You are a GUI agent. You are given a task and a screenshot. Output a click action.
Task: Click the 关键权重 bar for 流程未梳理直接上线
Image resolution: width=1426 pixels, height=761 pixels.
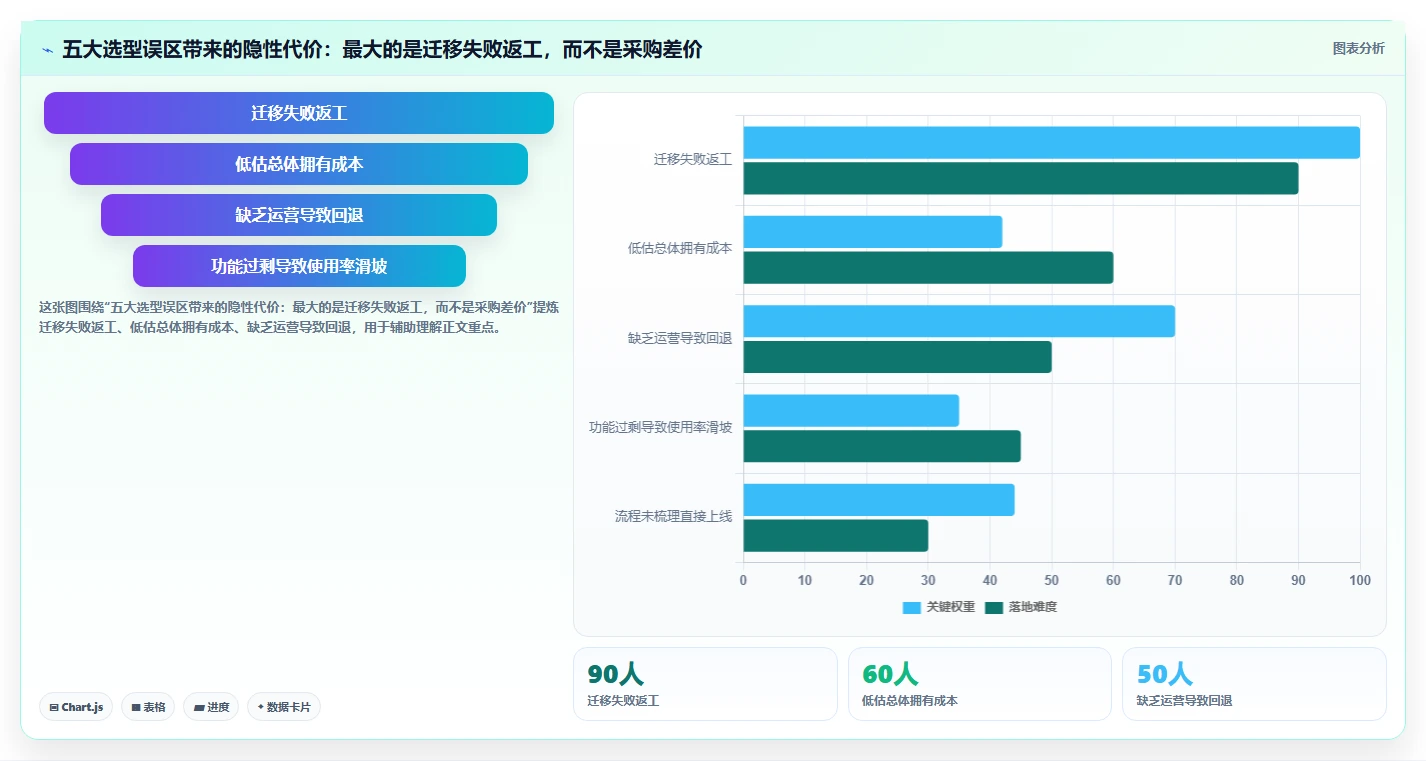tap(878, 500)
